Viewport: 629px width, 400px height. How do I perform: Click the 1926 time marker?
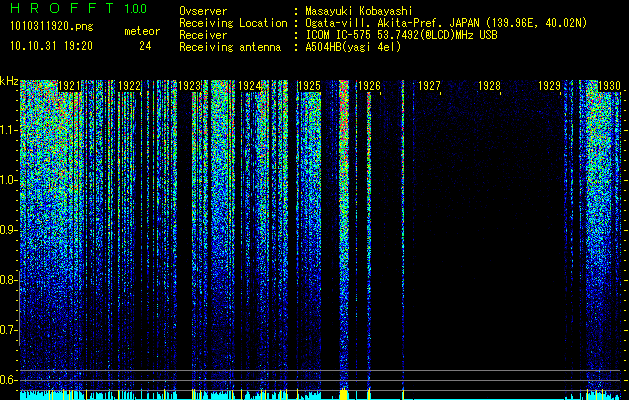(369, 86)
